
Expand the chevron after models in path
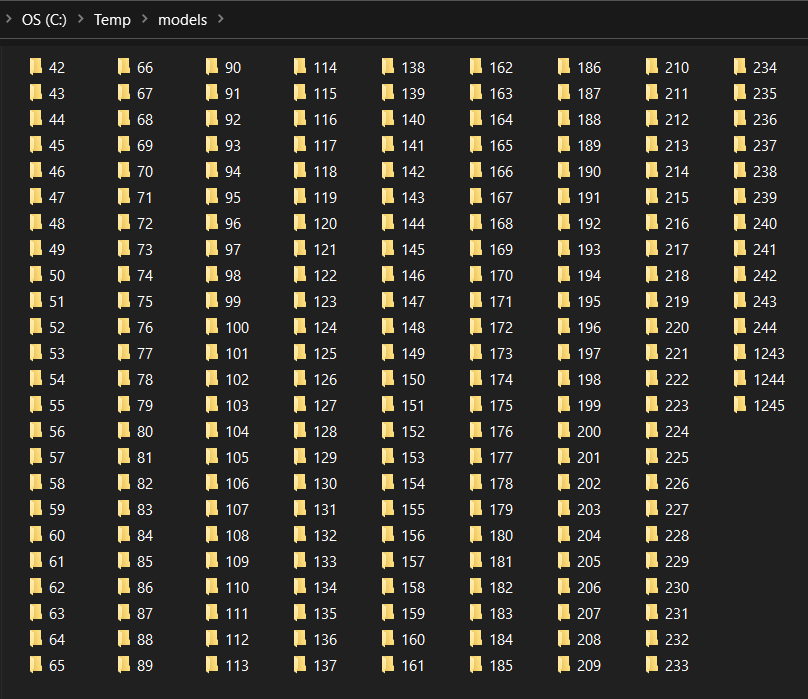point(220,20)
